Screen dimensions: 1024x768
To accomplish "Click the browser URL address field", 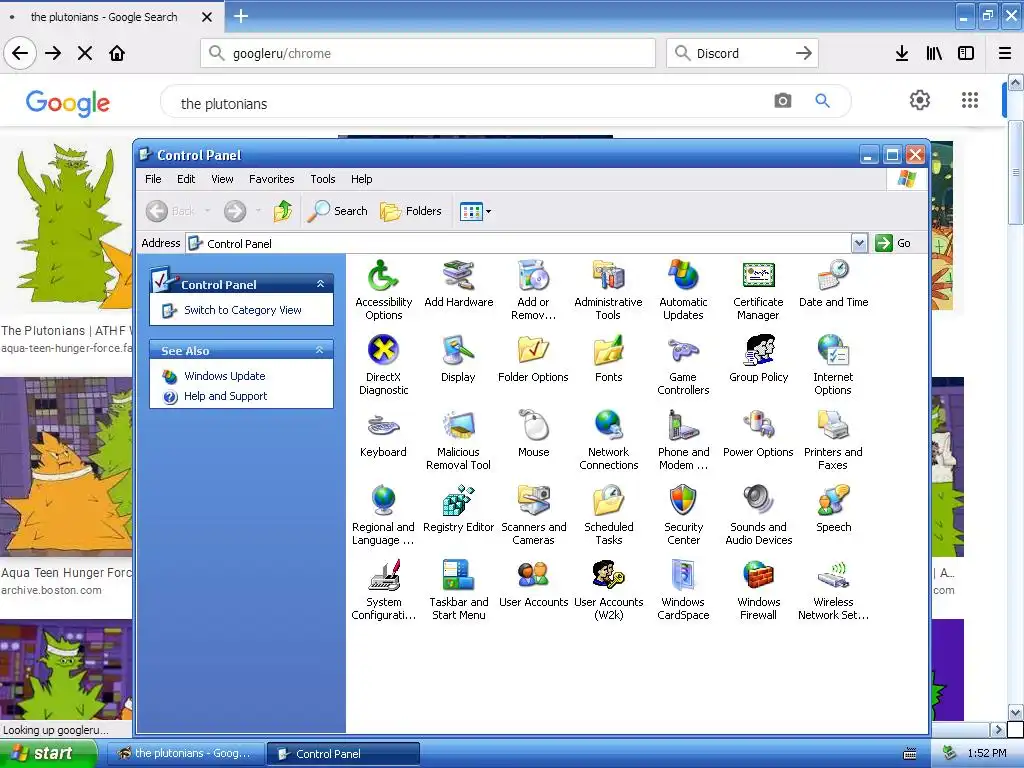I will (428, 54).
